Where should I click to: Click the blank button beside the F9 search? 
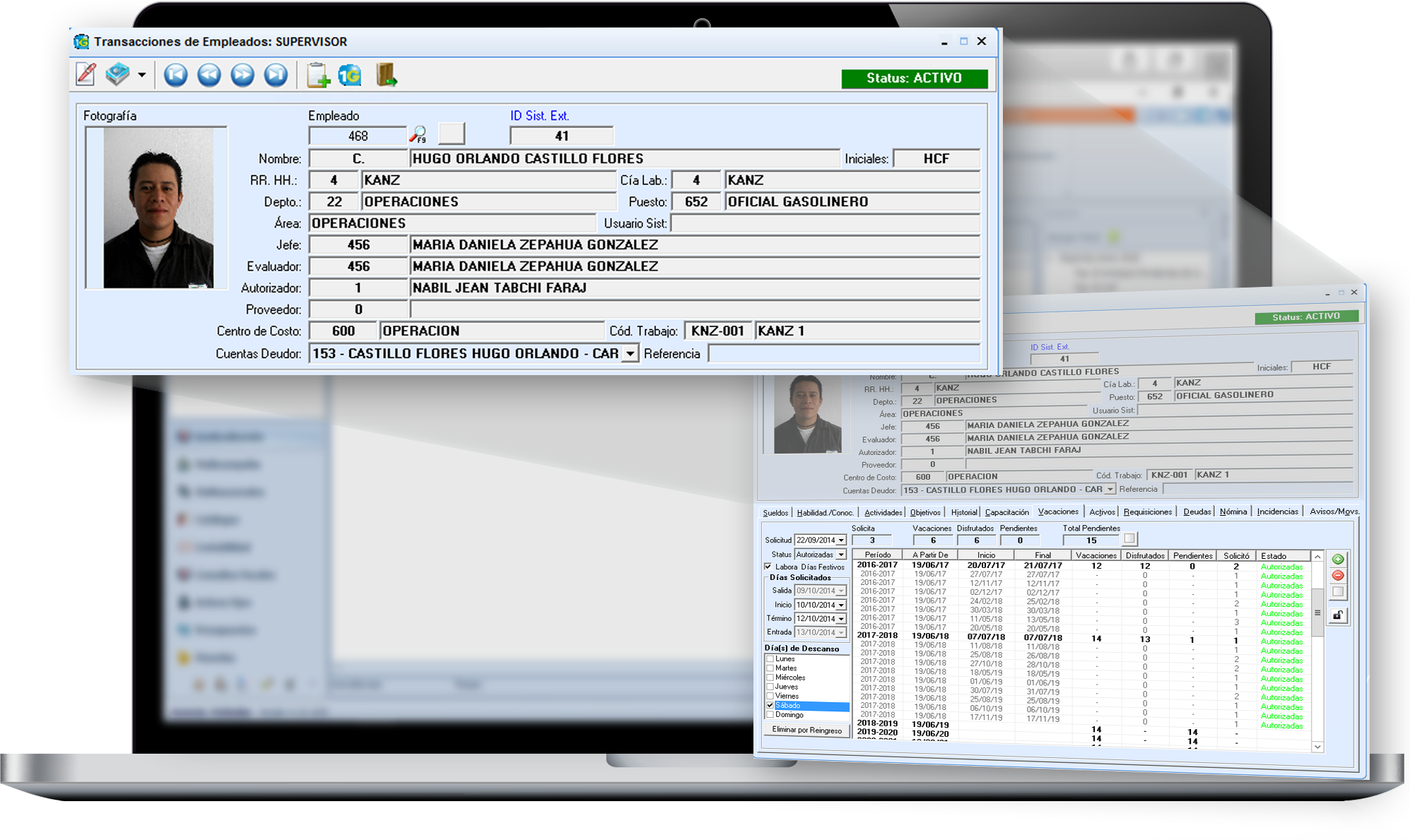(x=452, y=134)
